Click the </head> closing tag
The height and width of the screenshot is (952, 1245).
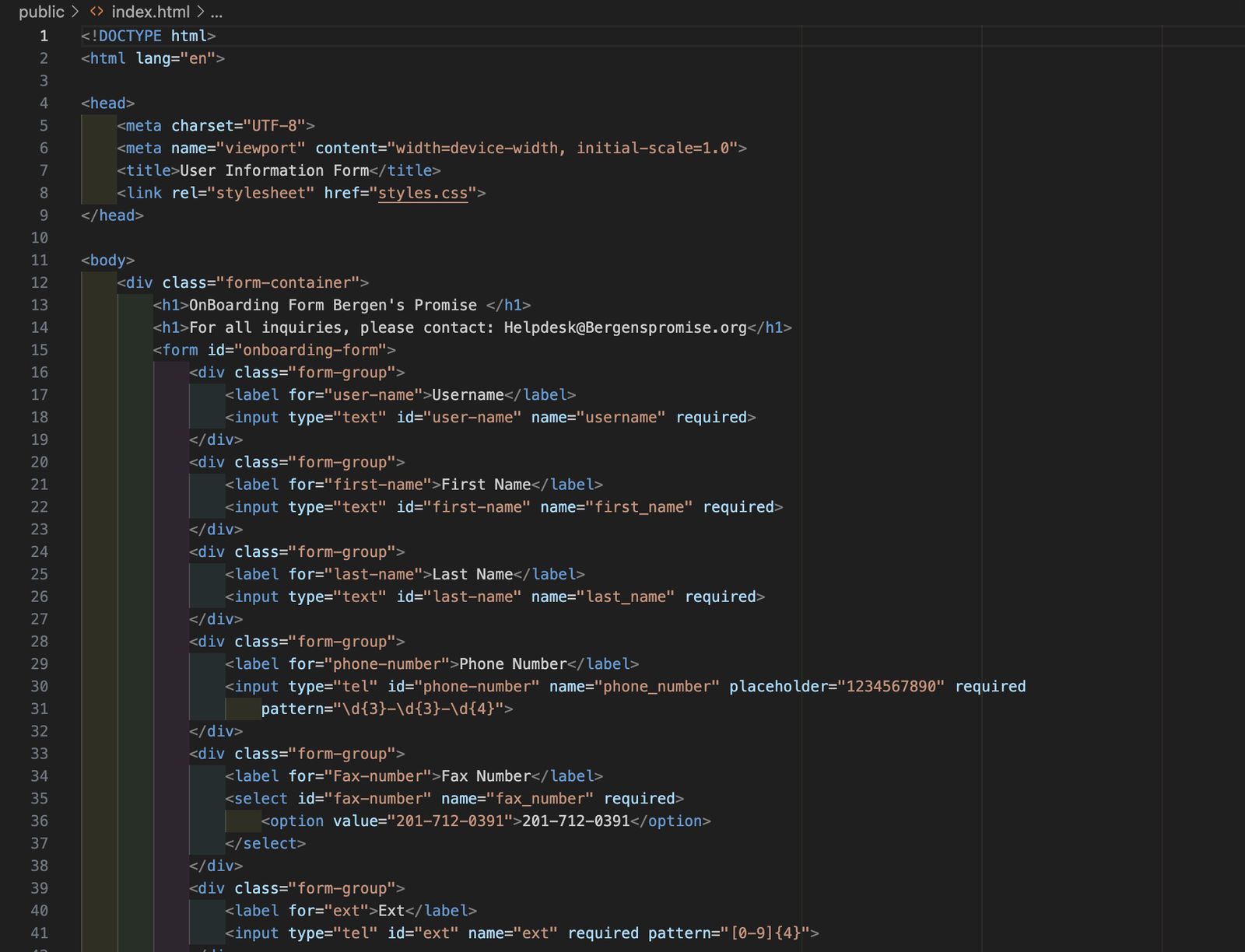point(112,215)
